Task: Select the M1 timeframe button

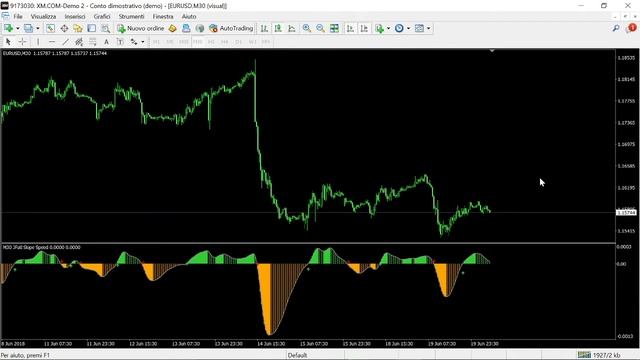Action: tap(156, 42)
